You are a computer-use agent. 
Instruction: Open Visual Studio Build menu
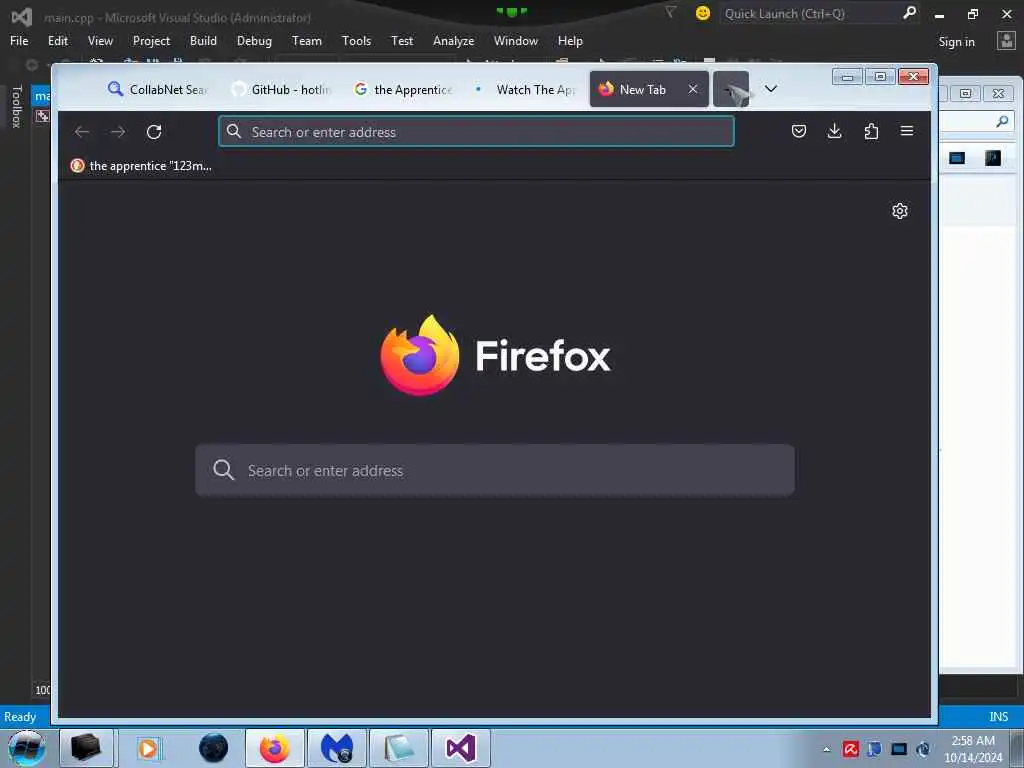tap(203, 40)
